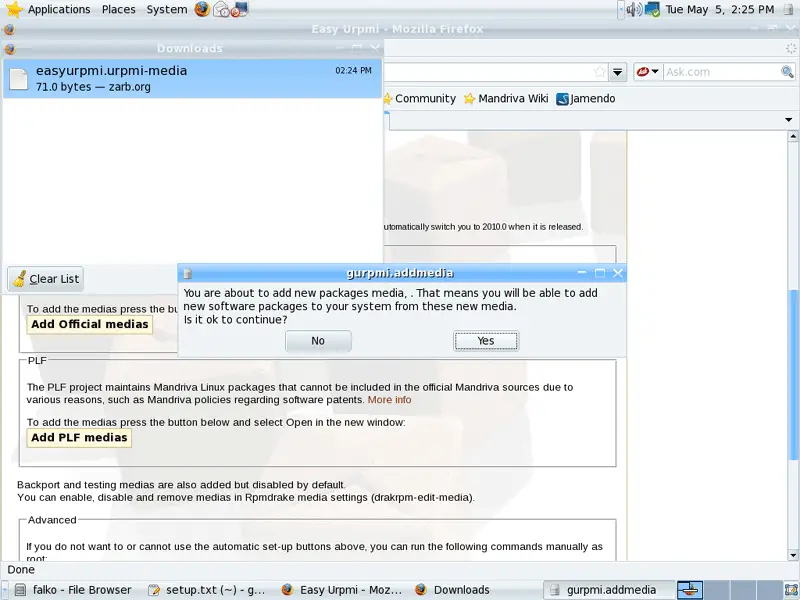This screenshot has height=600, width=800.
Task: Switch to Easy Urpmi Firefox taskbar item
Action: [341, 590]
